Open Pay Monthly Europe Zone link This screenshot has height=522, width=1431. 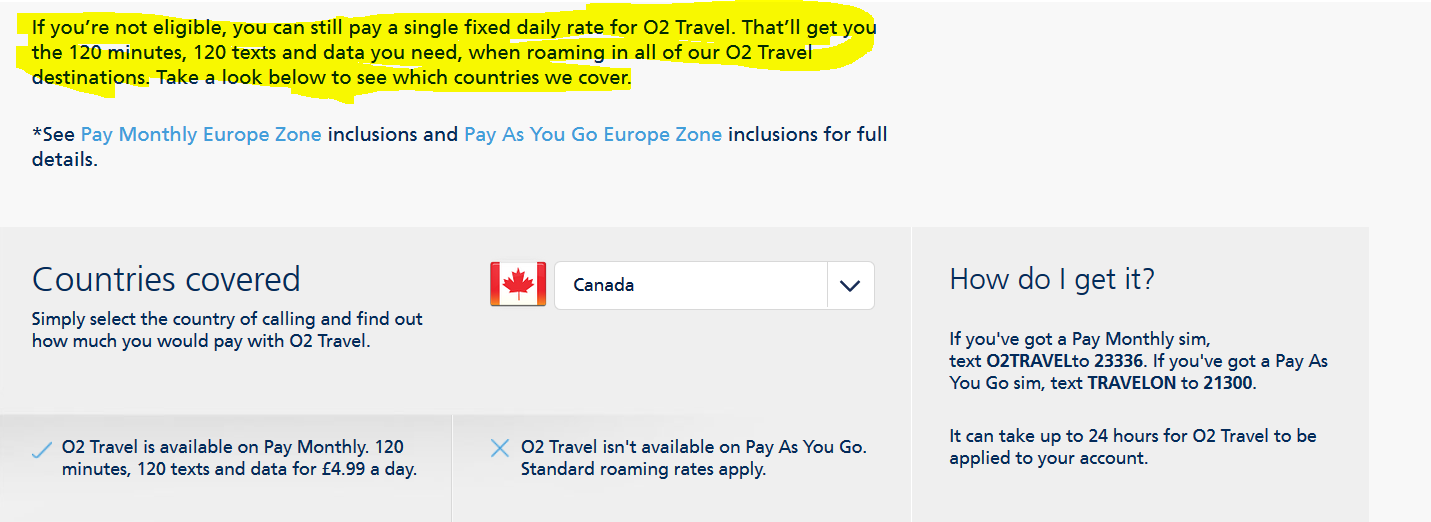201,134
